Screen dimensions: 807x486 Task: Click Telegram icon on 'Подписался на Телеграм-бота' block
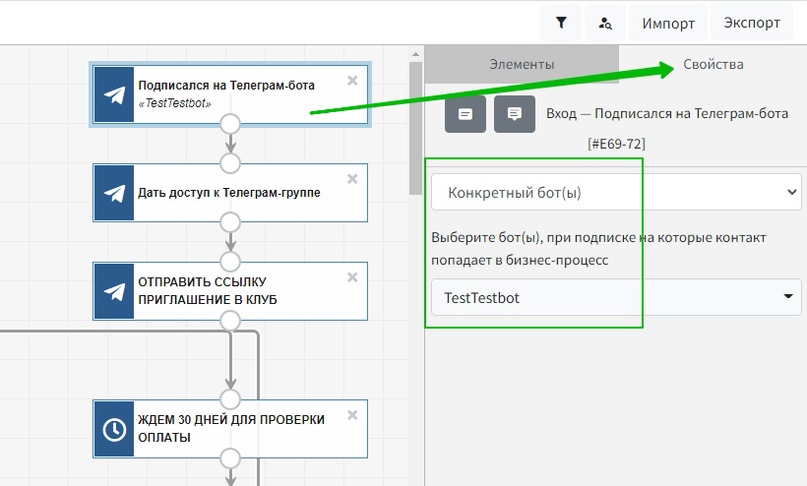114,95
